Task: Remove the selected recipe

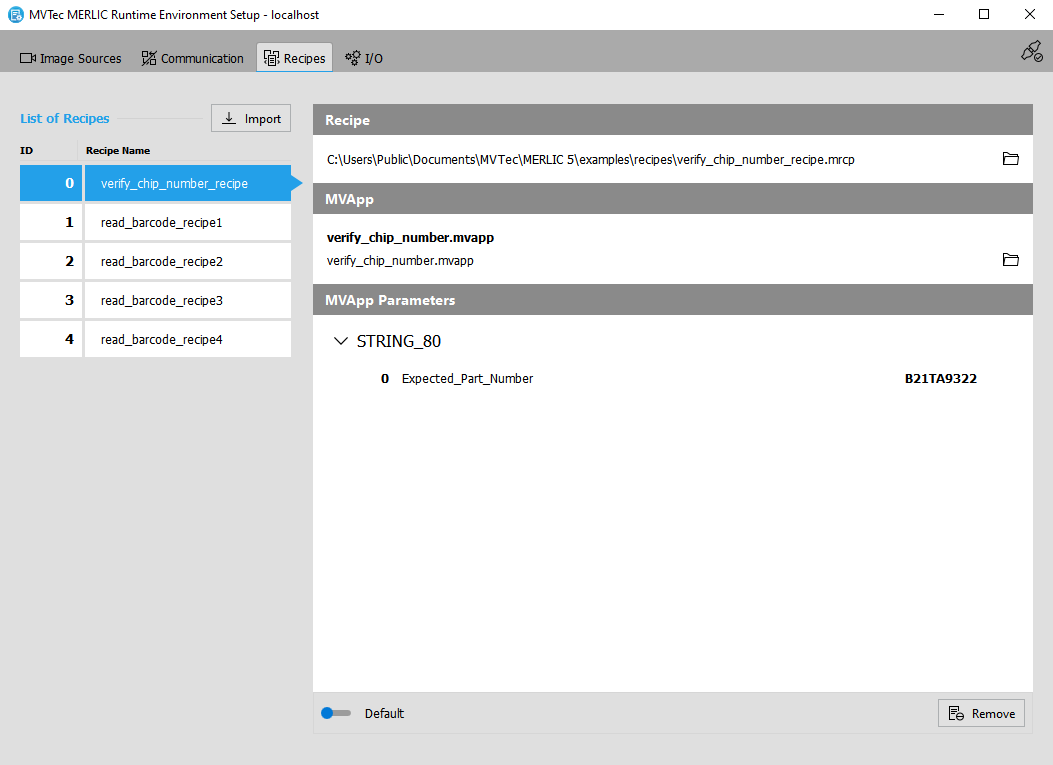Action: [981, 713]
